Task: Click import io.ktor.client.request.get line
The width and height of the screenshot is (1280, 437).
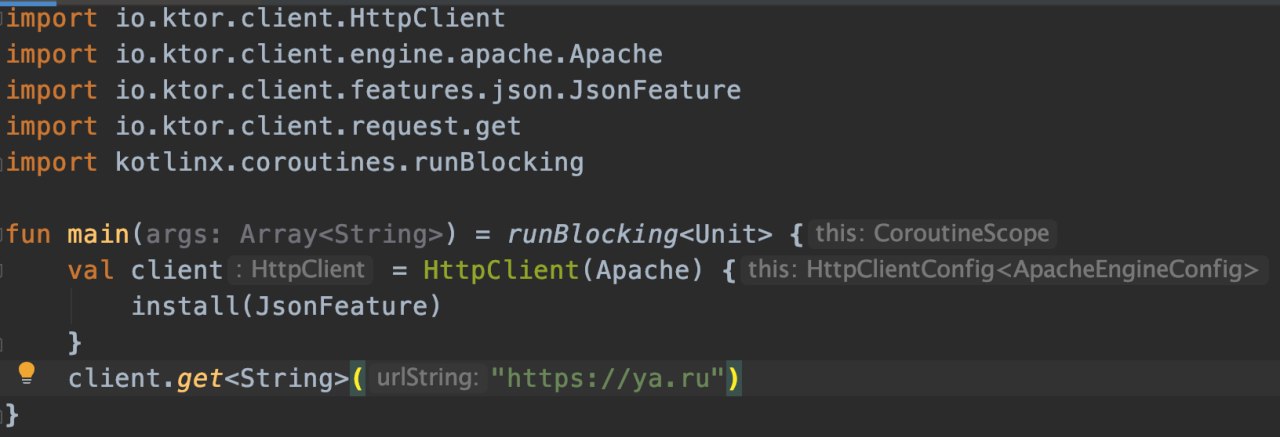Action: tap(263, 127)
